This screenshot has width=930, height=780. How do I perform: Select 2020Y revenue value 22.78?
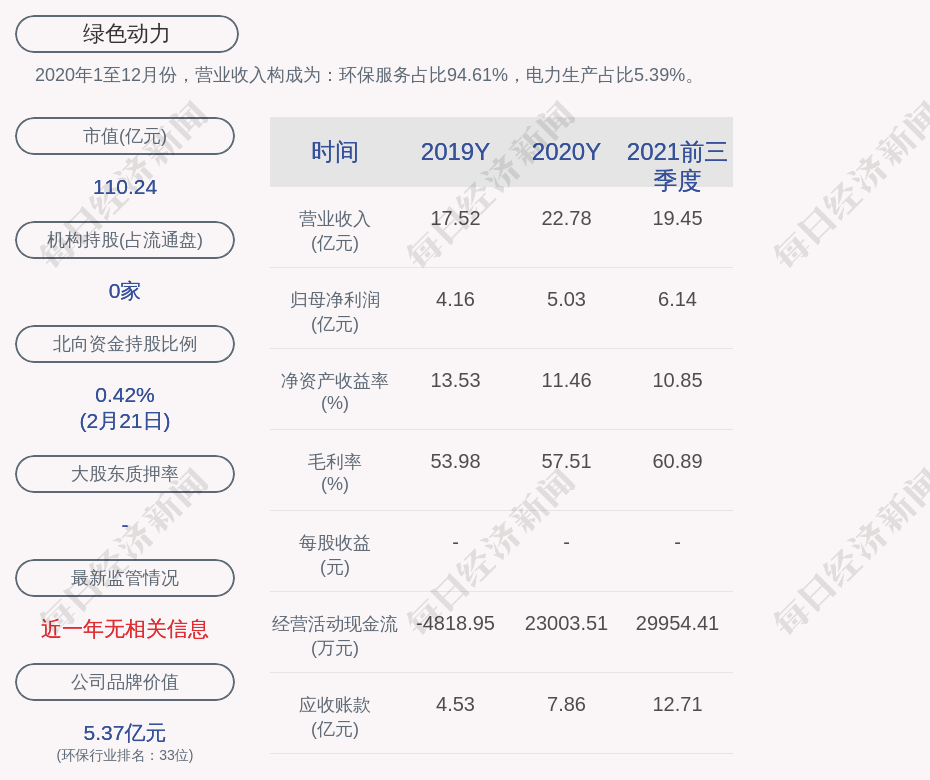566,218
